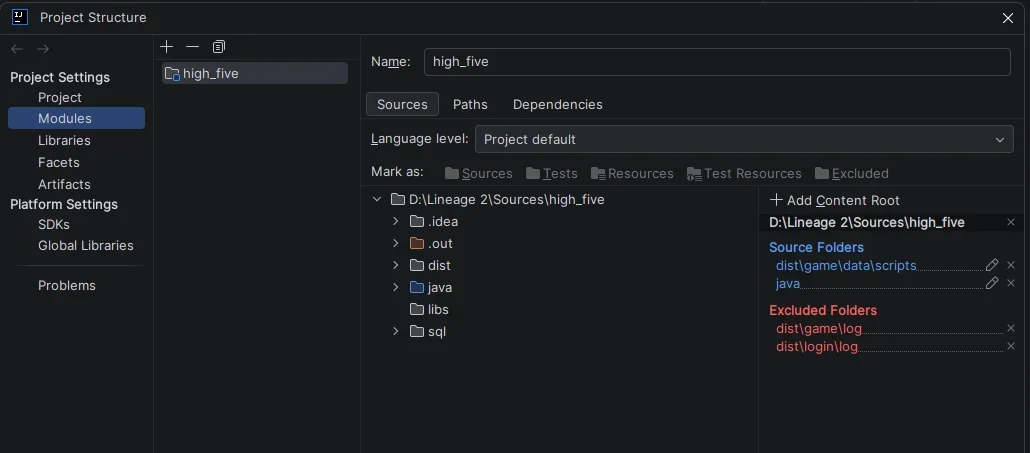The image size is (1030, 453).
Task: Remove the D:\Lineage 2\Sources\high_five content root
Action: (1011, 223)
